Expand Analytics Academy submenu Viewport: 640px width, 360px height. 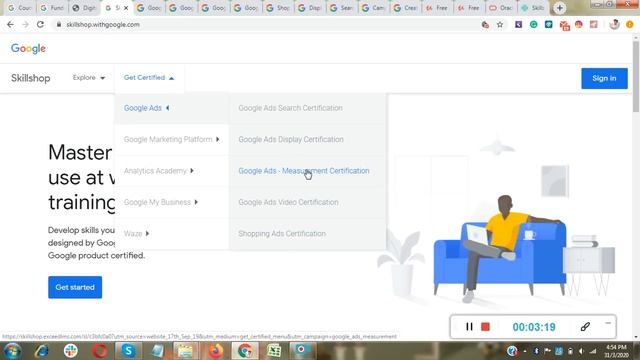click(x=171, y=171)
